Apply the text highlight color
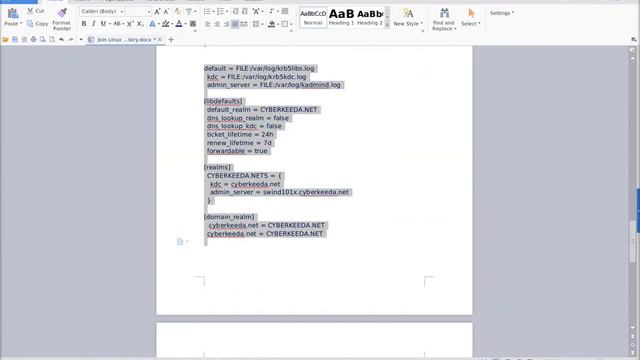Screen dimensions: 640x360 (165, 24)
